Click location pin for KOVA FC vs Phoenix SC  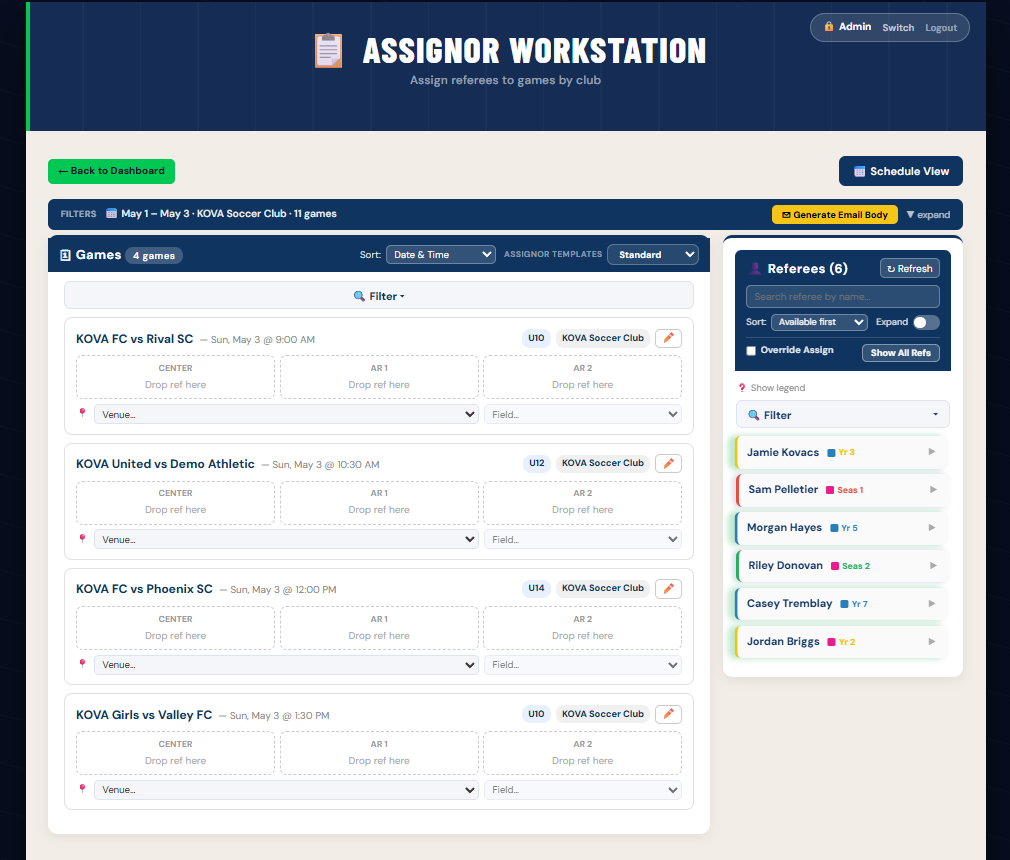pos(82,663)
